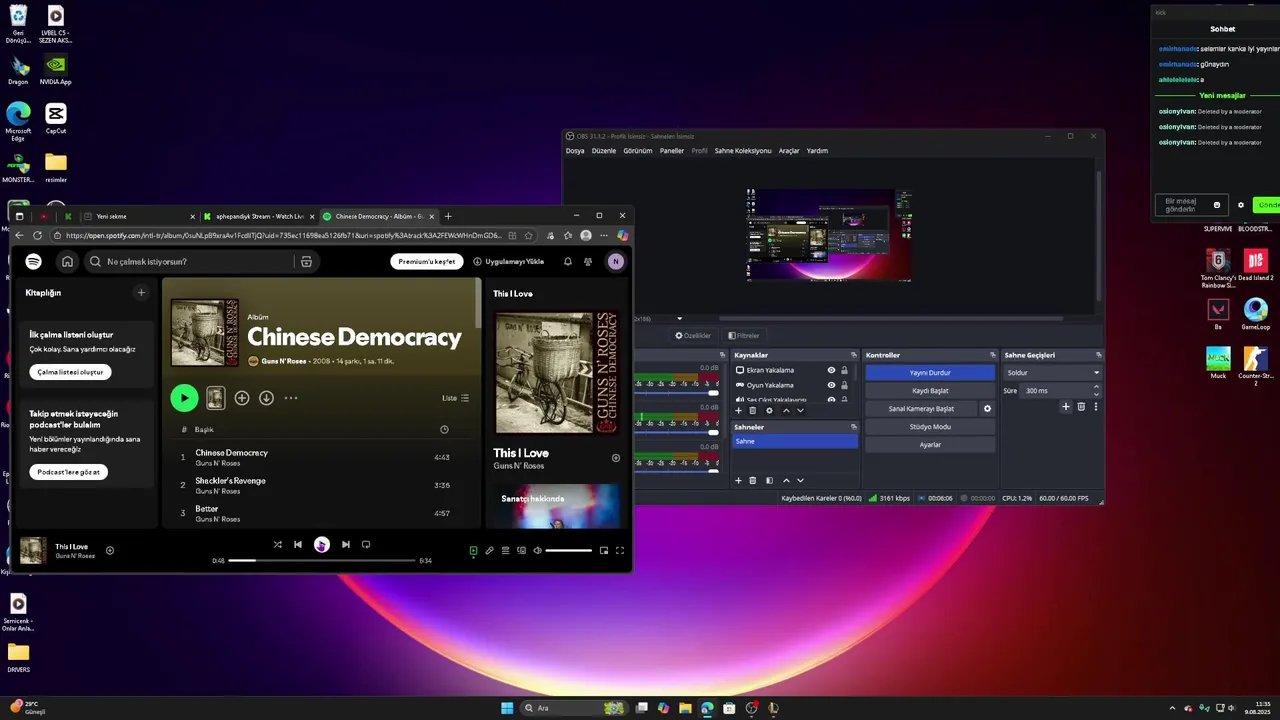
Task: Skip to next track in Spotify
Action: point(345,544)
